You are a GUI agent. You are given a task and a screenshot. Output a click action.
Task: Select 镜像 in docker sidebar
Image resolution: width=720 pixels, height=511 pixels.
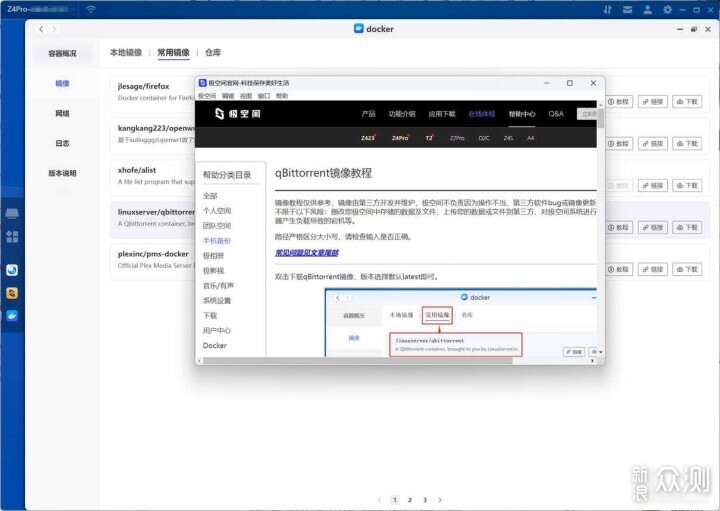(x=62, y=83)
